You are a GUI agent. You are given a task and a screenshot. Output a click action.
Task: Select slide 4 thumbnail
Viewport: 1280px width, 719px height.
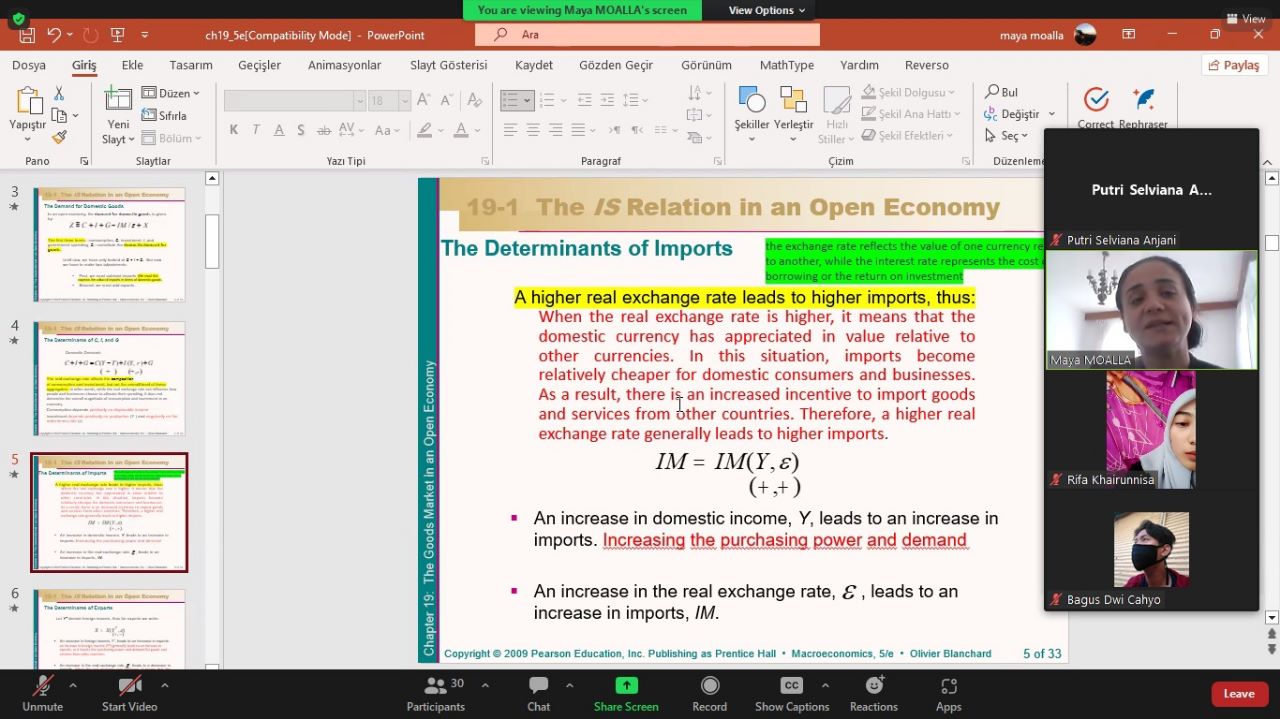(109, 378)
